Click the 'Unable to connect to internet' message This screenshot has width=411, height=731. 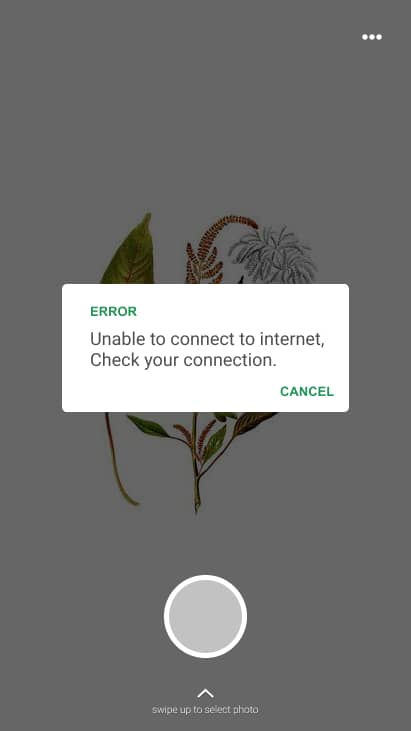pyautogui.click(x=207, y=338)
